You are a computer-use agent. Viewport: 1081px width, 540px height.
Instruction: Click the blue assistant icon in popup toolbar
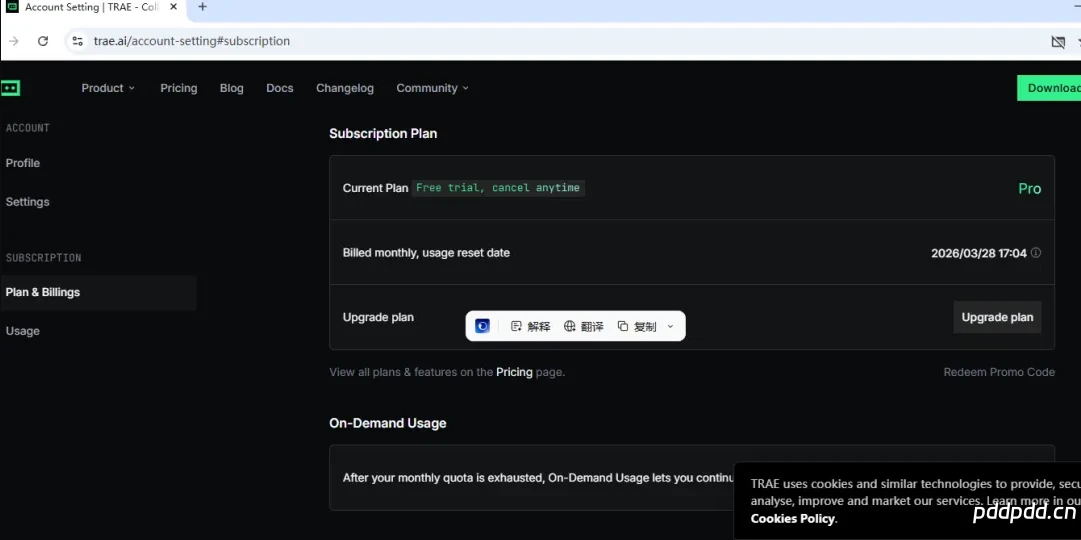click(482, 326)
